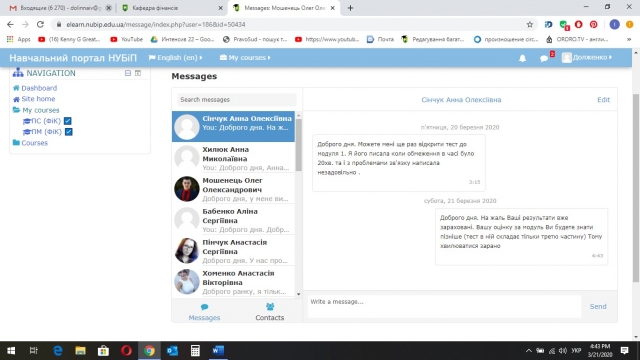Go to Dashboard in navigation
This screenshot has width=640, height=360.
[39, 88]
